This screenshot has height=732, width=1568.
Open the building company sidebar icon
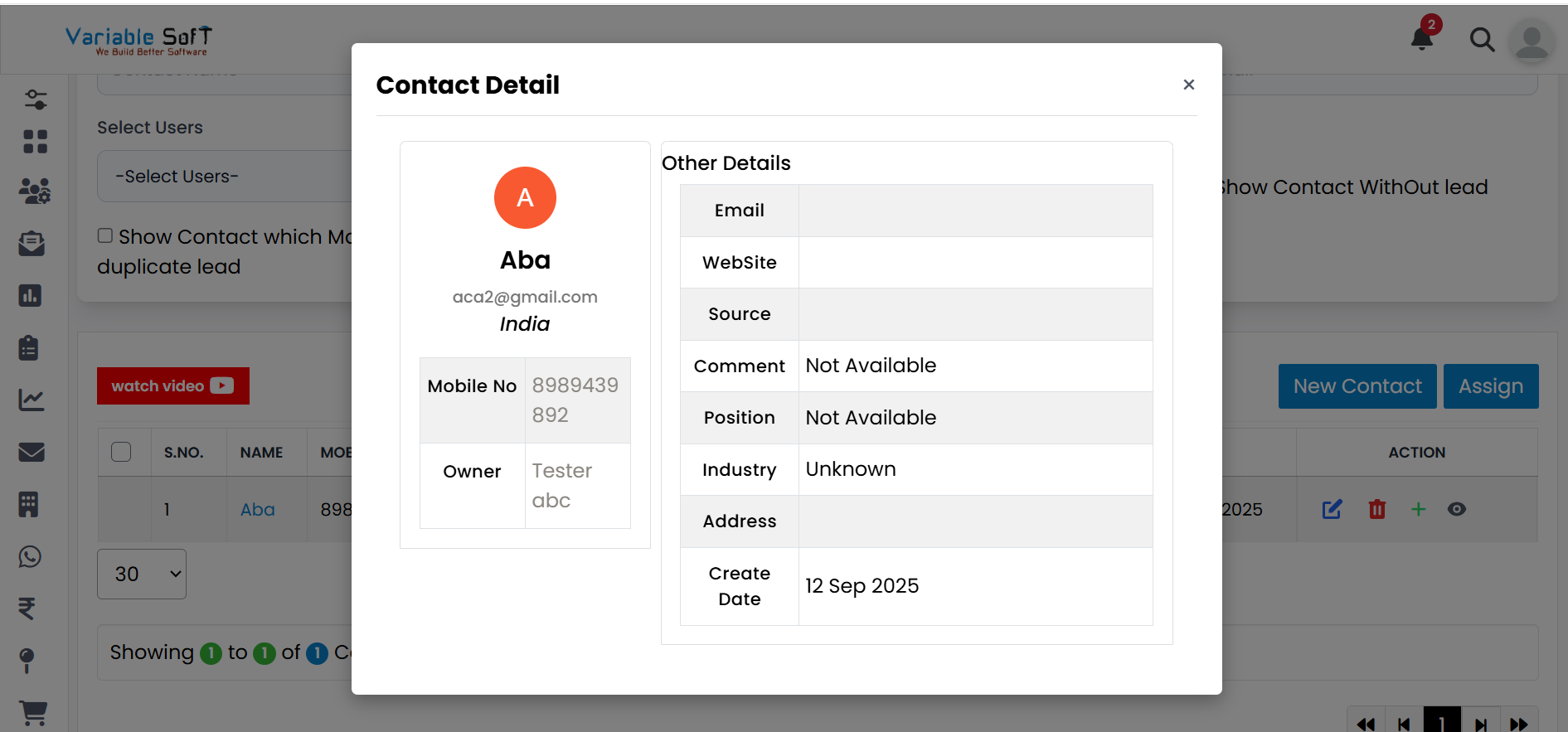29,504
